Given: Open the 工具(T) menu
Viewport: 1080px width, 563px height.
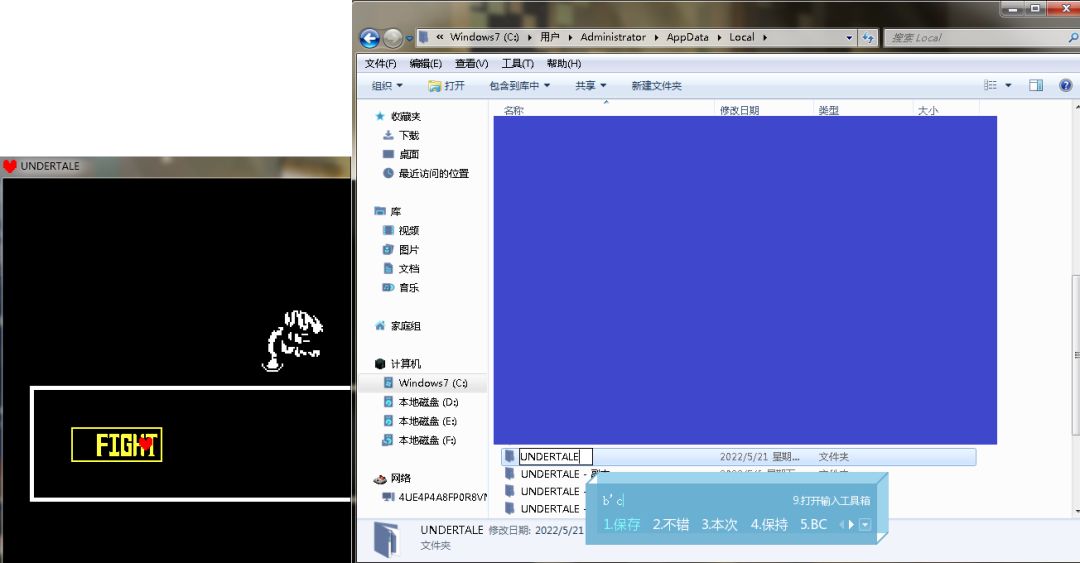Looking at the screenshot, I should coord(517,63).
